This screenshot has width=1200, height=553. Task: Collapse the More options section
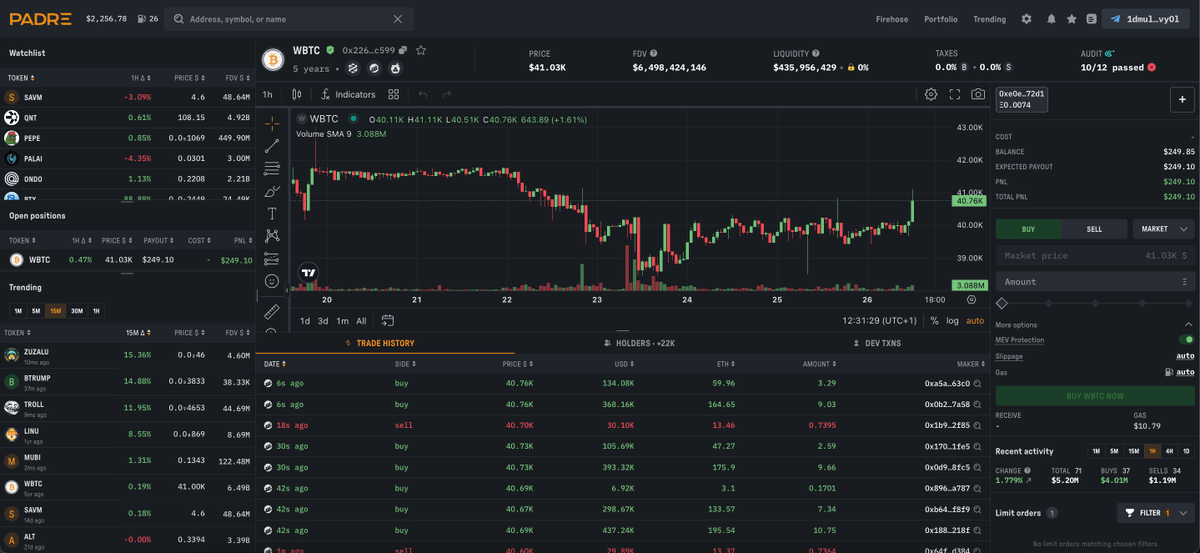tap(1188, 325)
